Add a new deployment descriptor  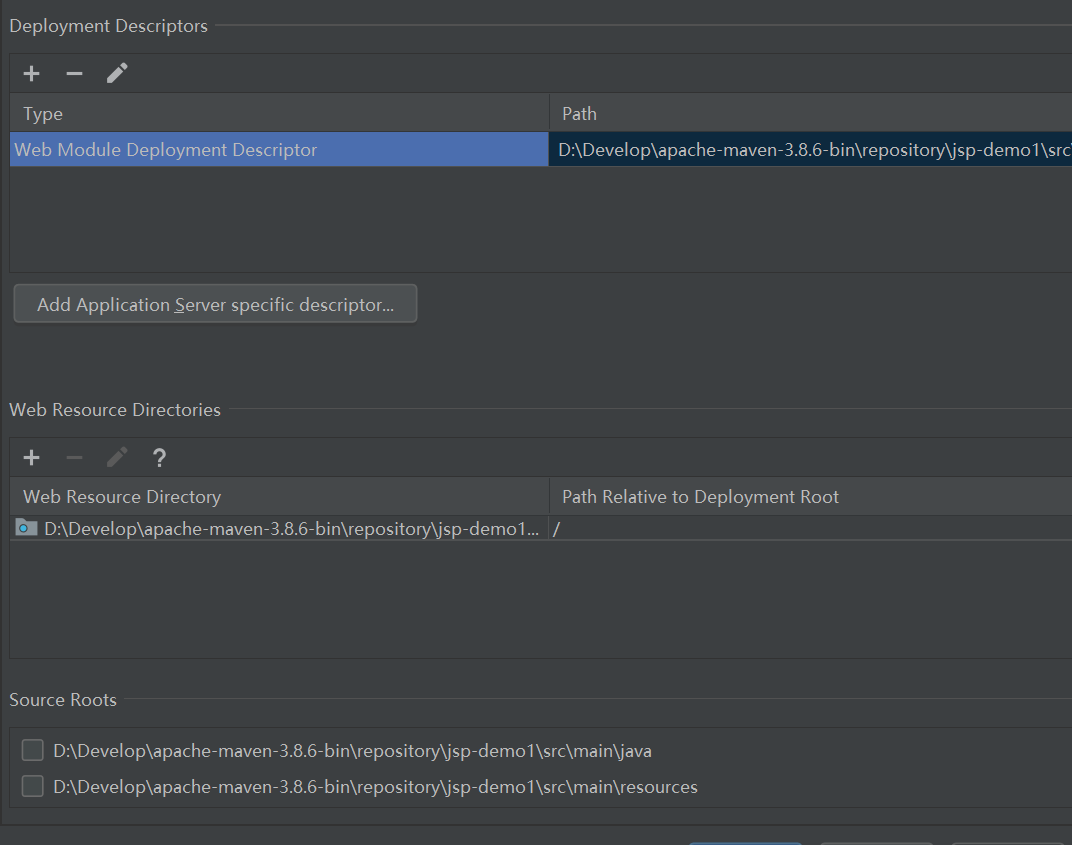[32, 74]
